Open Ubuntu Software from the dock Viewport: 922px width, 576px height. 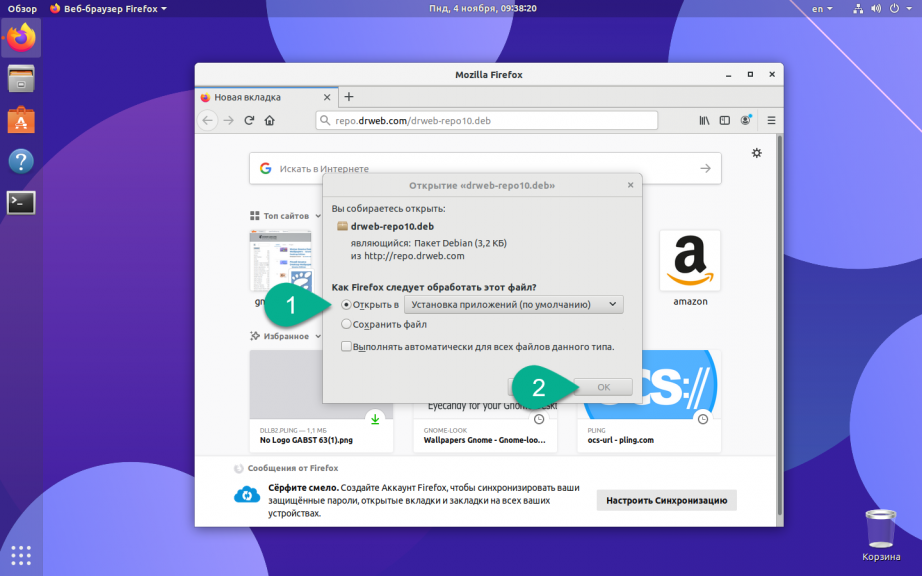point(21,120)
